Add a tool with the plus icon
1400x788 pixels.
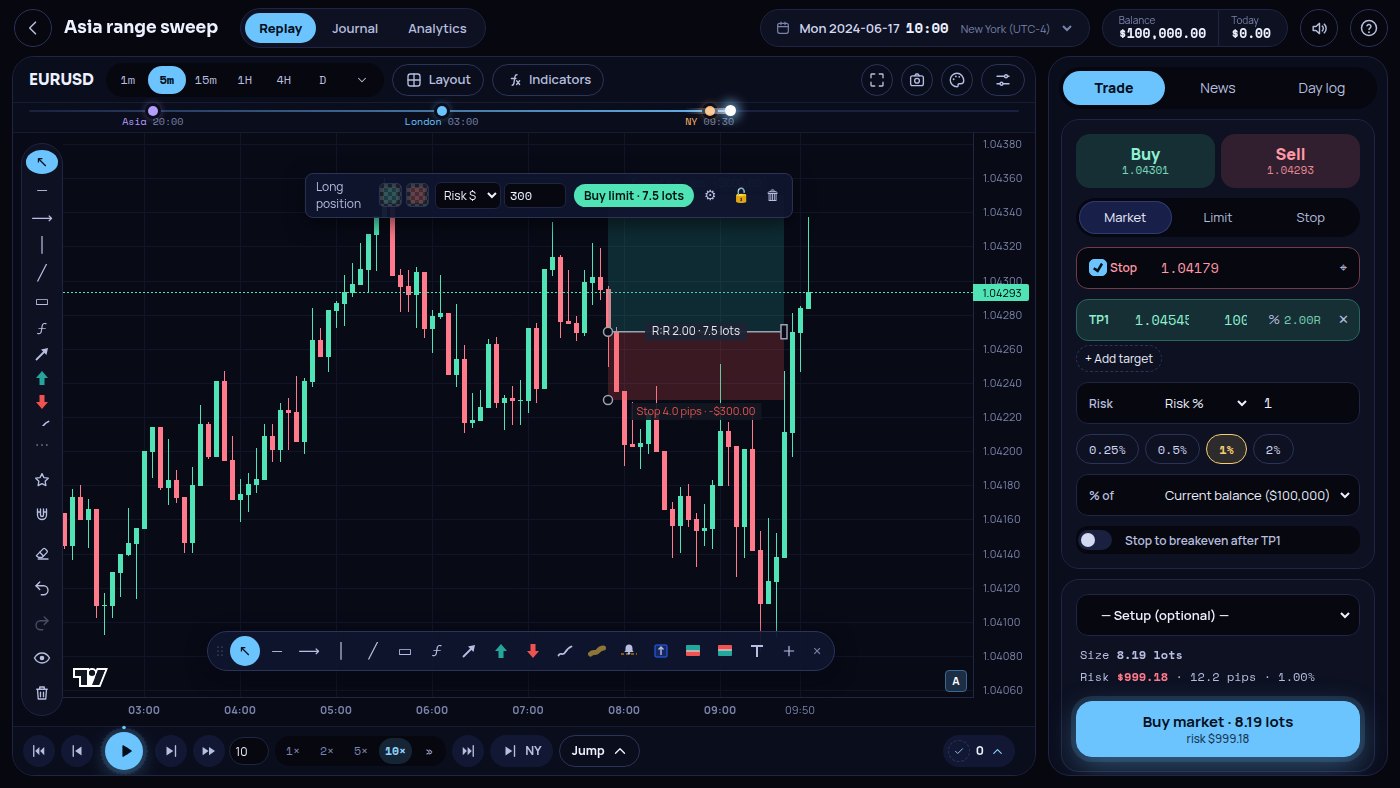(789, 651)
